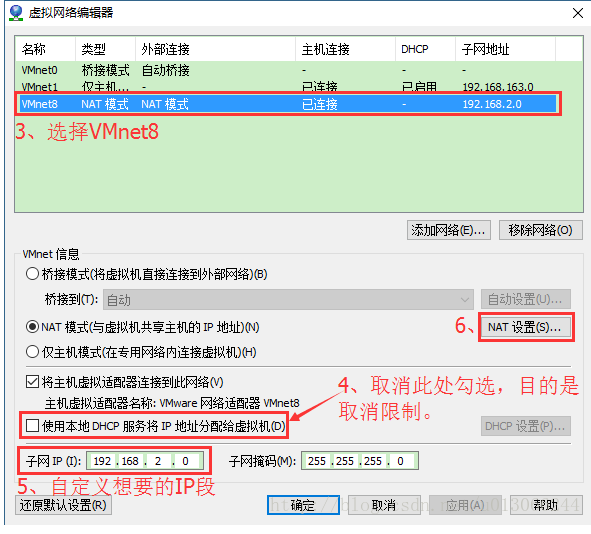Click subnet address 192.168.2.0 cell

(492, 104)
